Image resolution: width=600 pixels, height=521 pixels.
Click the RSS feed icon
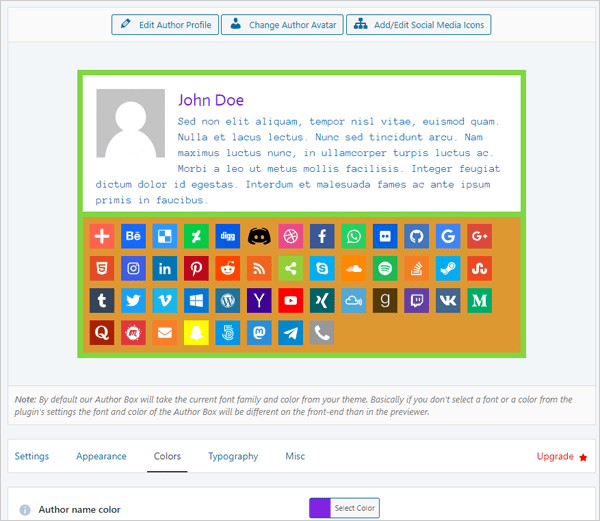pos(259,269)
